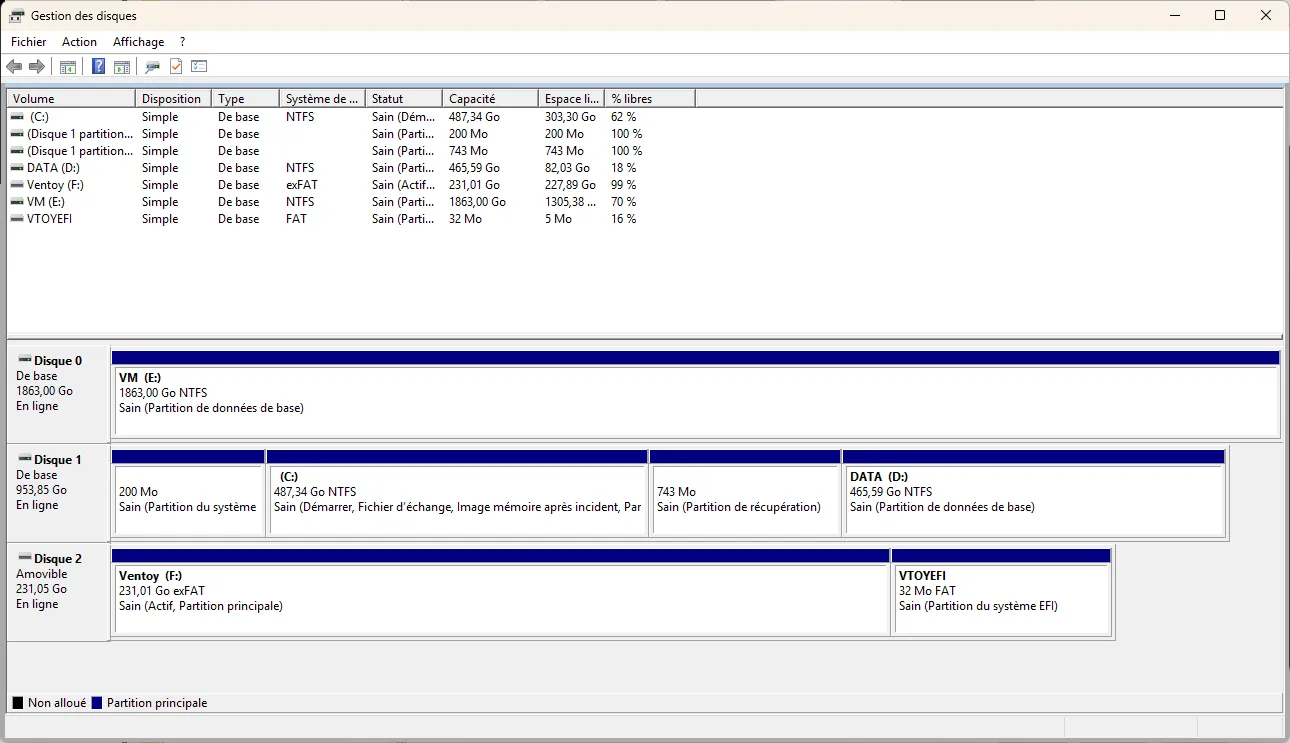Click the Forward arrow toolbar icon
The width and height of the screenshot is (1290, 743).
pos(37,67)
